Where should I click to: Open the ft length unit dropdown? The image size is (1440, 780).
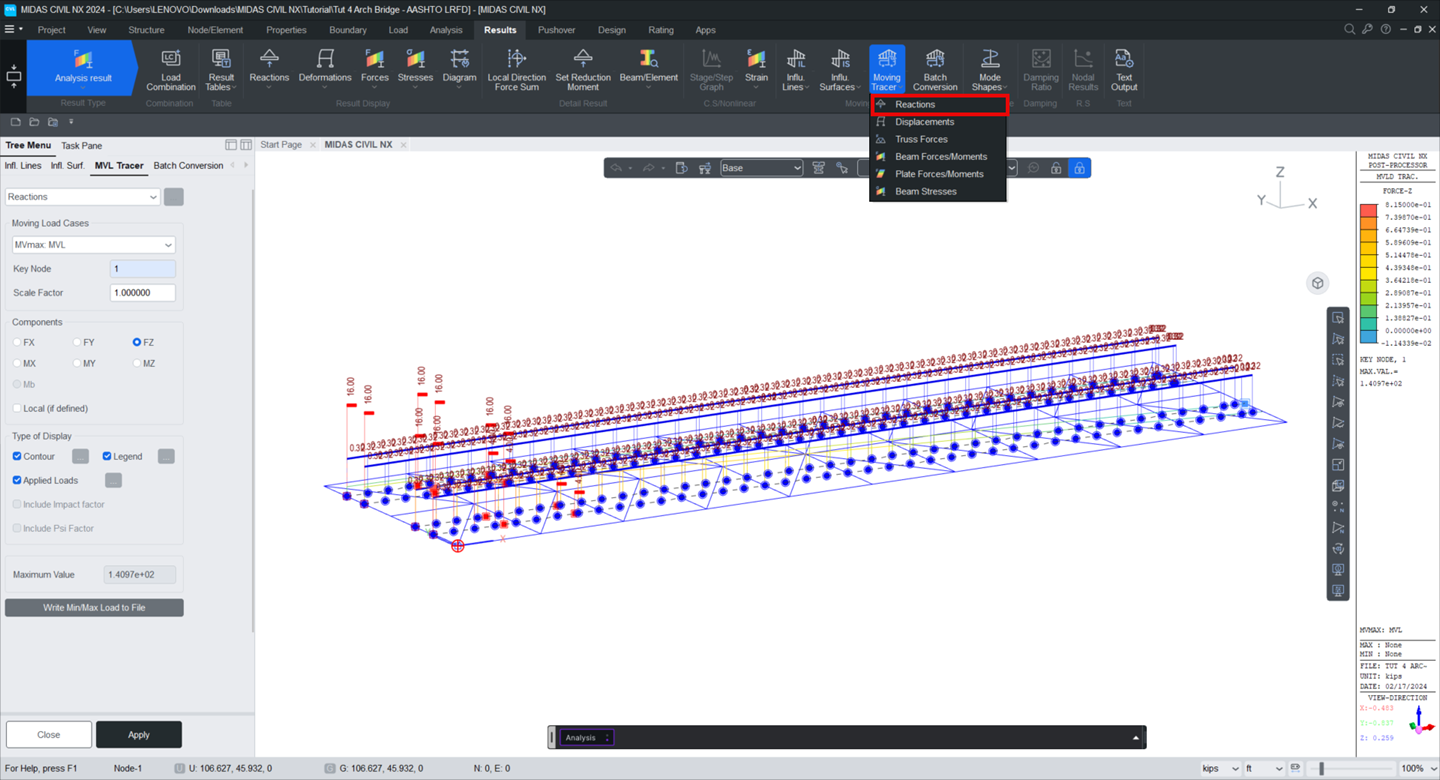pyautogui.click(x=1263, y=768)
